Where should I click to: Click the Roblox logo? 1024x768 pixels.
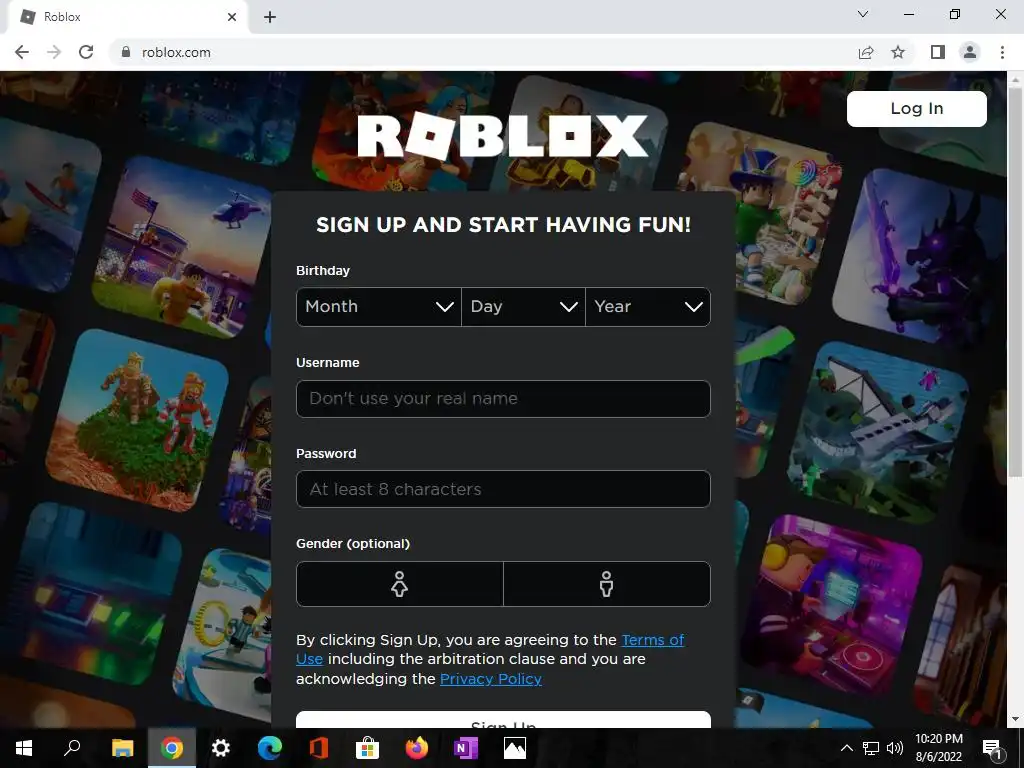(503, 136)
